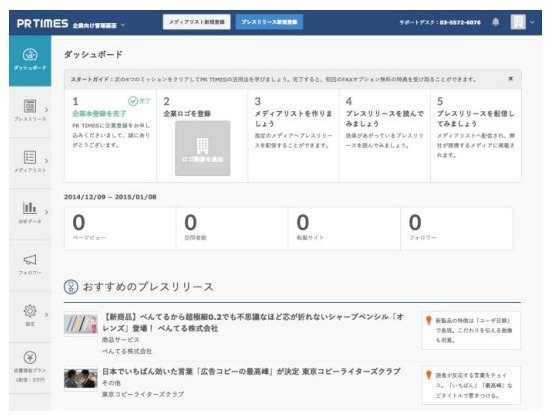Viewport: 560px width, 420px height.
Task: Click the blue プレスリリース新規登録 button
Action: (269, 22)
